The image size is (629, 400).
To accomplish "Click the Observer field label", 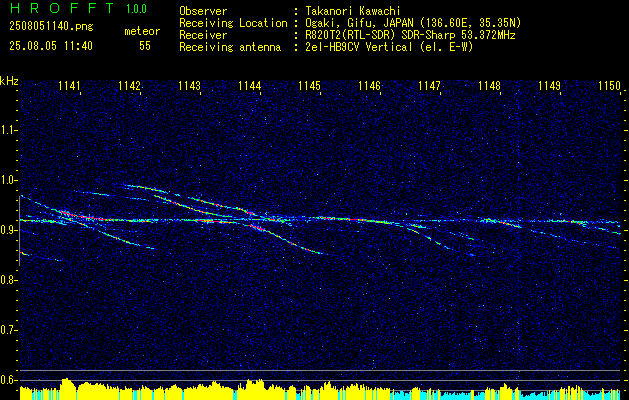I will coord(203,11).
